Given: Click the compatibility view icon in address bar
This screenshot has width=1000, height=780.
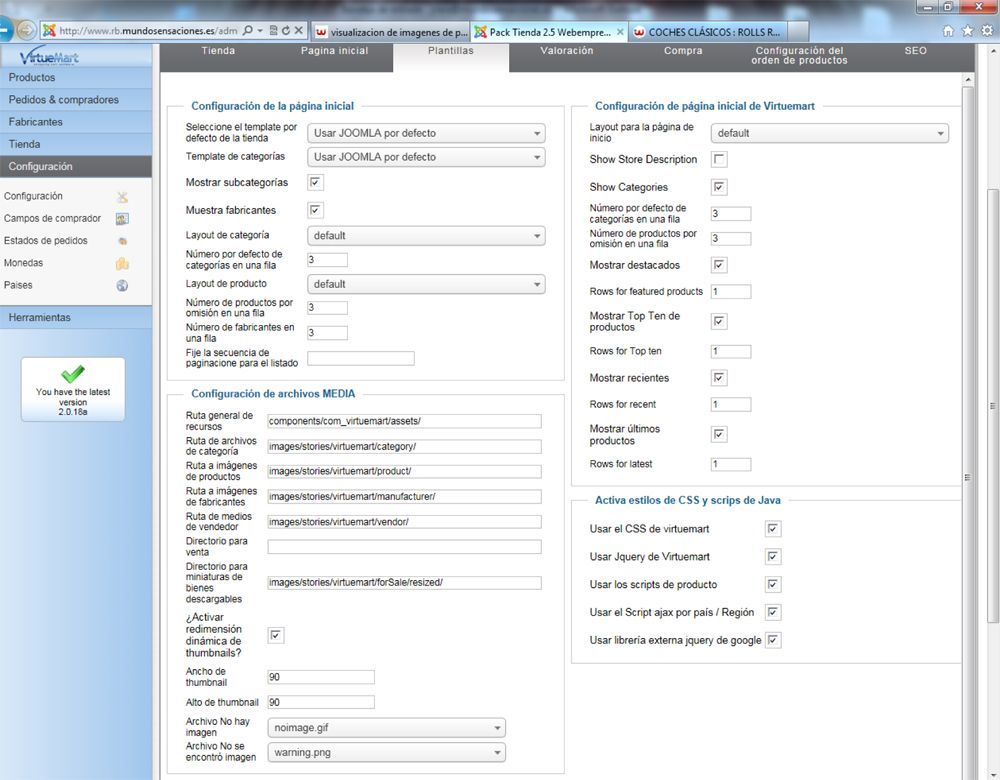Looking at the screenshot, I should point(274,31).
